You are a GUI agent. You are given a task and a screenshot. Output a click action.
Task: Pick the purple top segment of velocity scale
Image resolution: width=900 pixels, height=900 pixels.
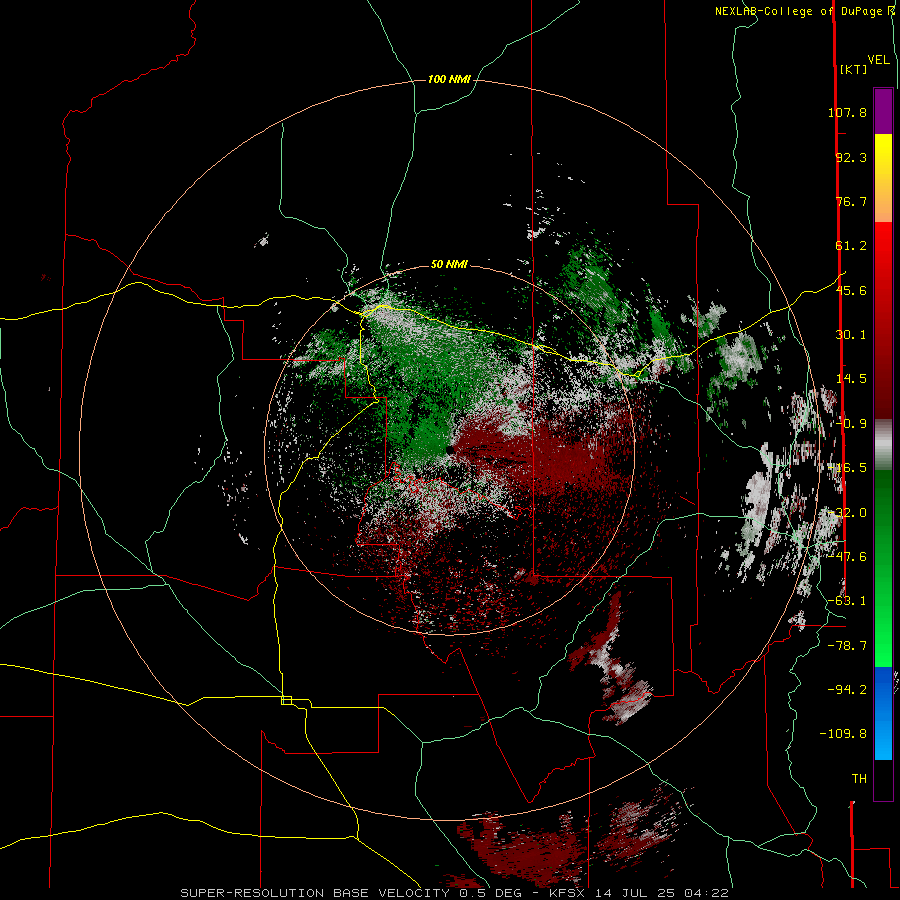pos(883,111)
